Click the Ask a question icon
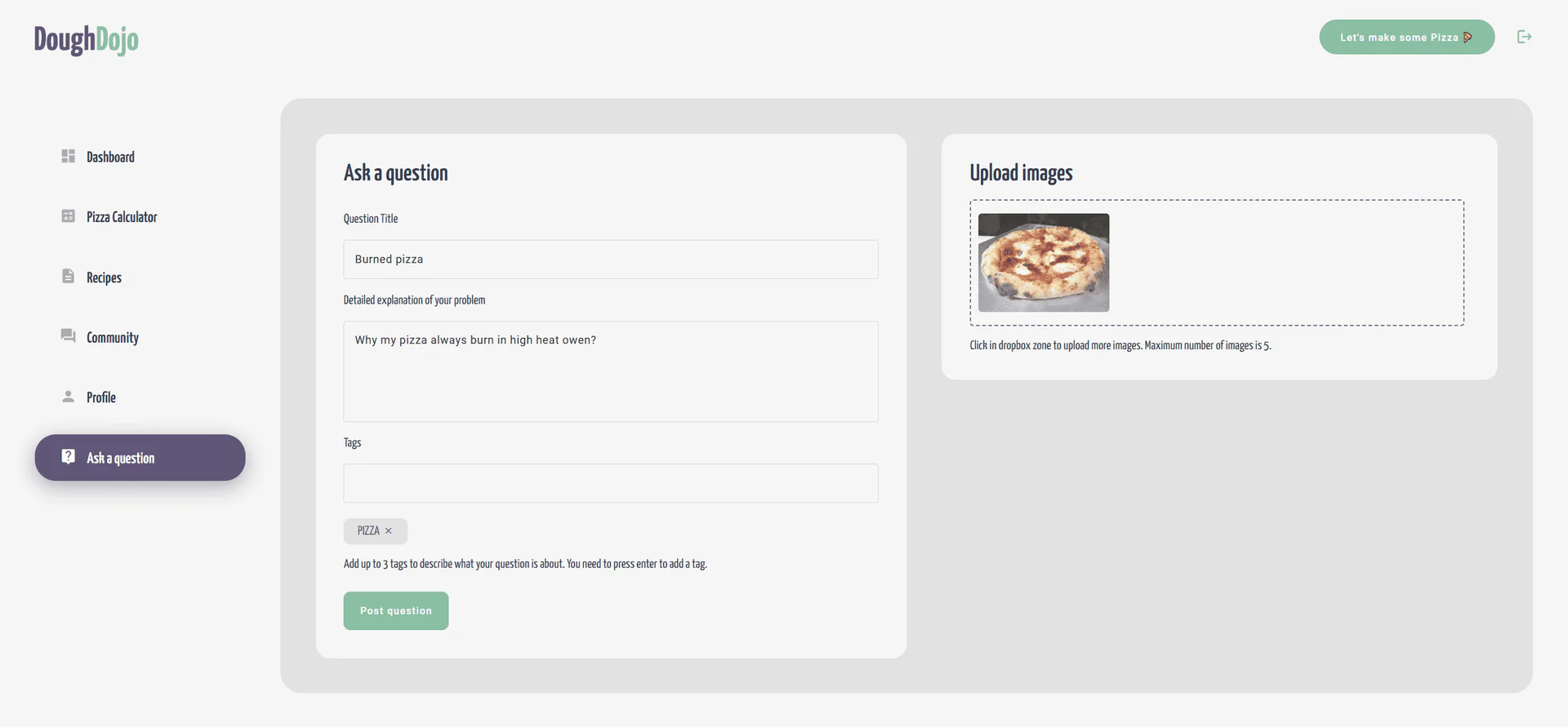1568x728 pixels. [69, 457]
